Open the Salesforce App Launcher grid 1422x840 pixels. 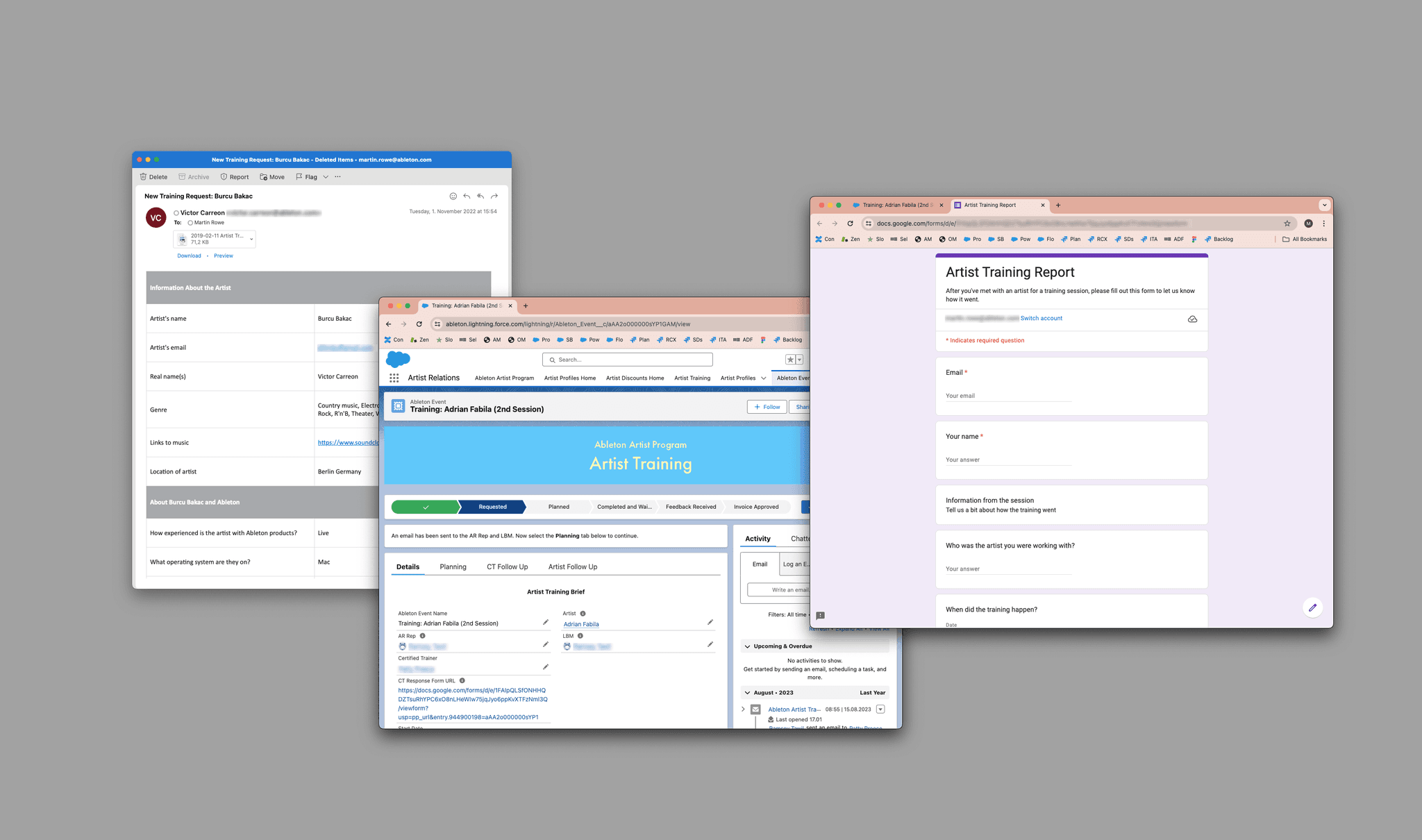[394, 378]
